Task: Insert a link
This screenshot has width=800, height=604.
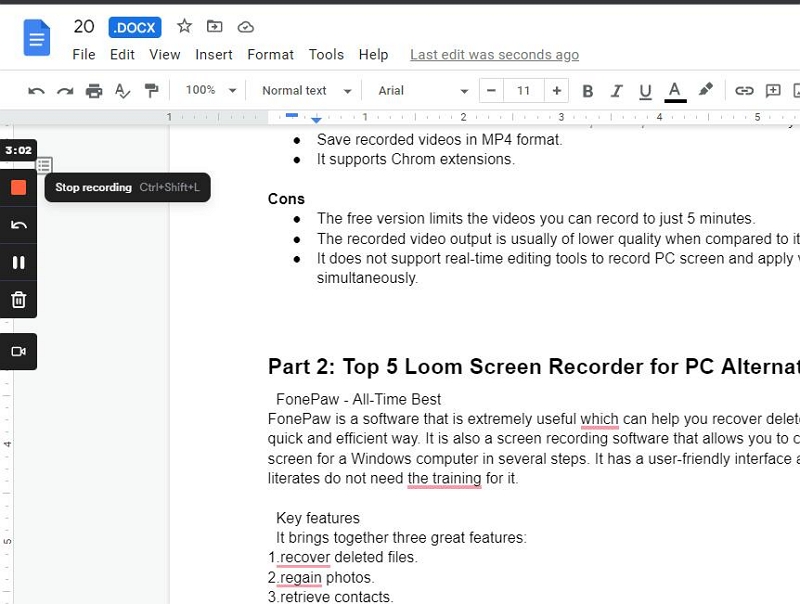Action: [x=744, y=91]
